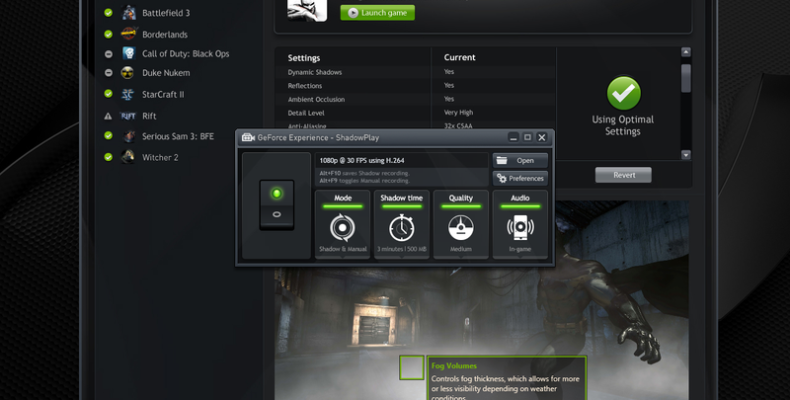Select Serious Sam 3: BFE icon
Screen dimensions: 790x400
(129, 136)
